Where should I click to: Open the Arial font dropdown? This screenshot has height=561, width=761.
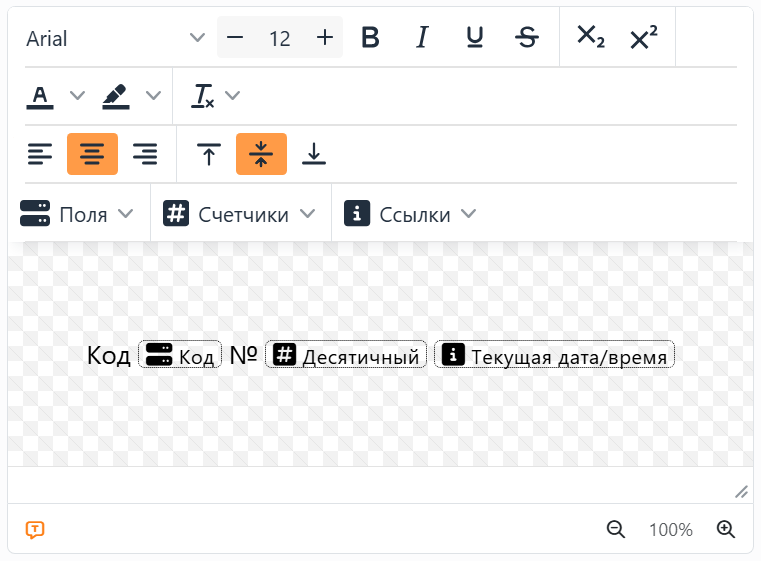coord(116,38)
